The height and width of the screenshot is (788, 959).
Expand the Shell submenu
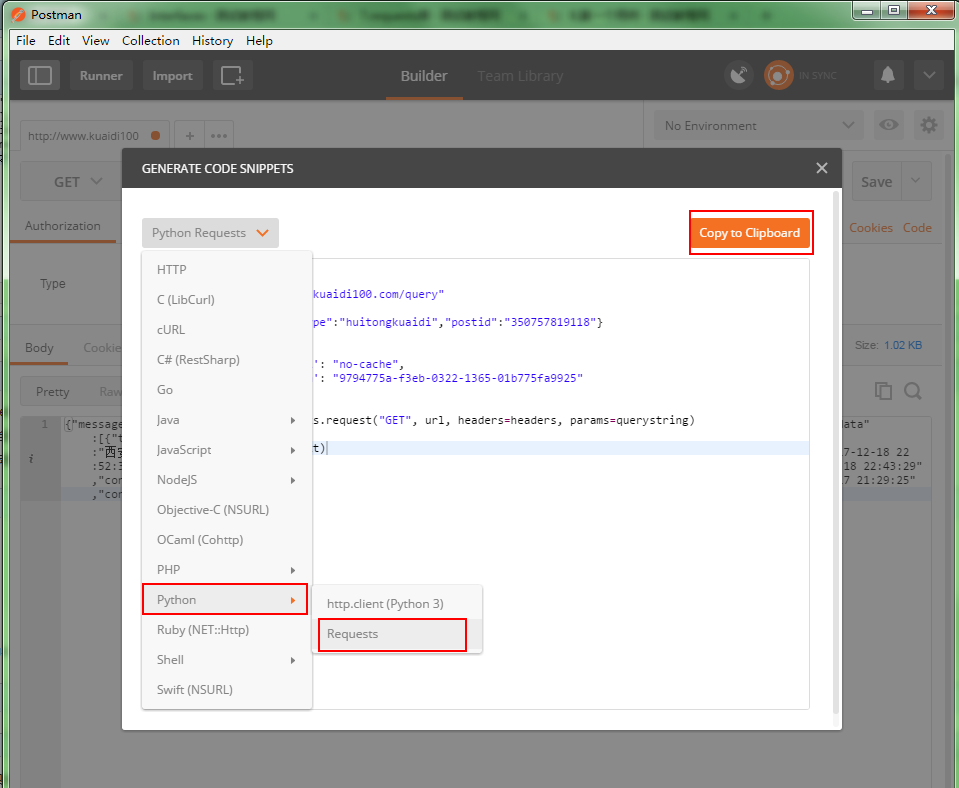click(x=226, y=660)
